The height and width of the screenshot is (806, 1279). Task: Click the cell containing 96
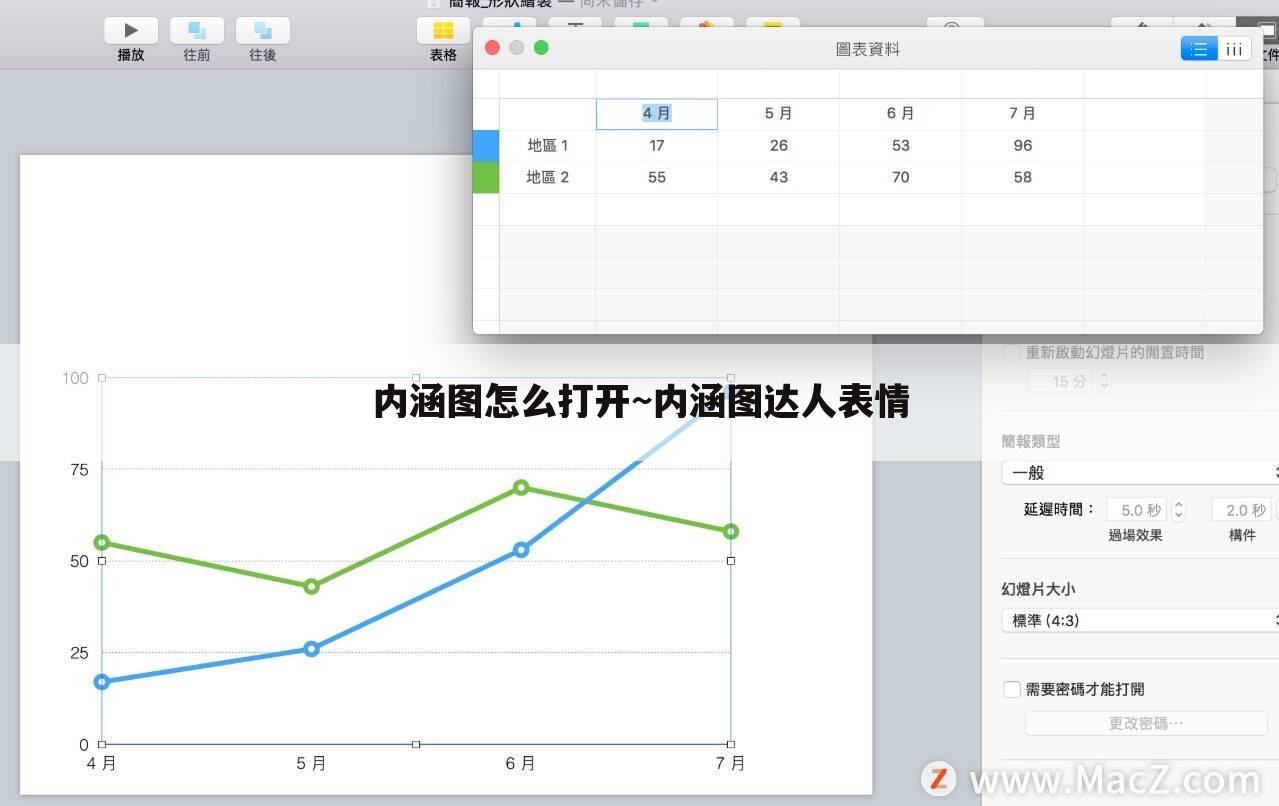pos(1023,146)
